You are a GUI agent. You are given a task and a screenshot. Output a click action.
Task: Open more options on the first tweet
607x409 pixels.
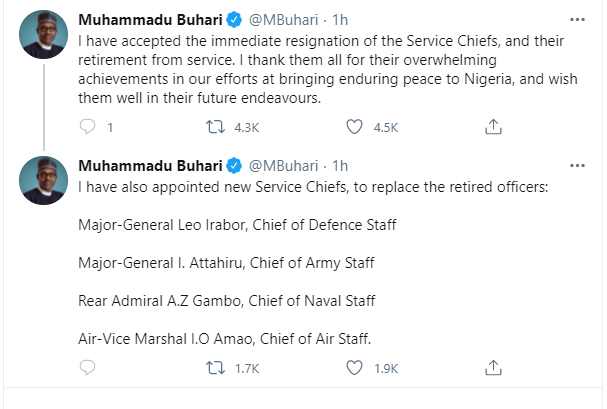(577, 20)
